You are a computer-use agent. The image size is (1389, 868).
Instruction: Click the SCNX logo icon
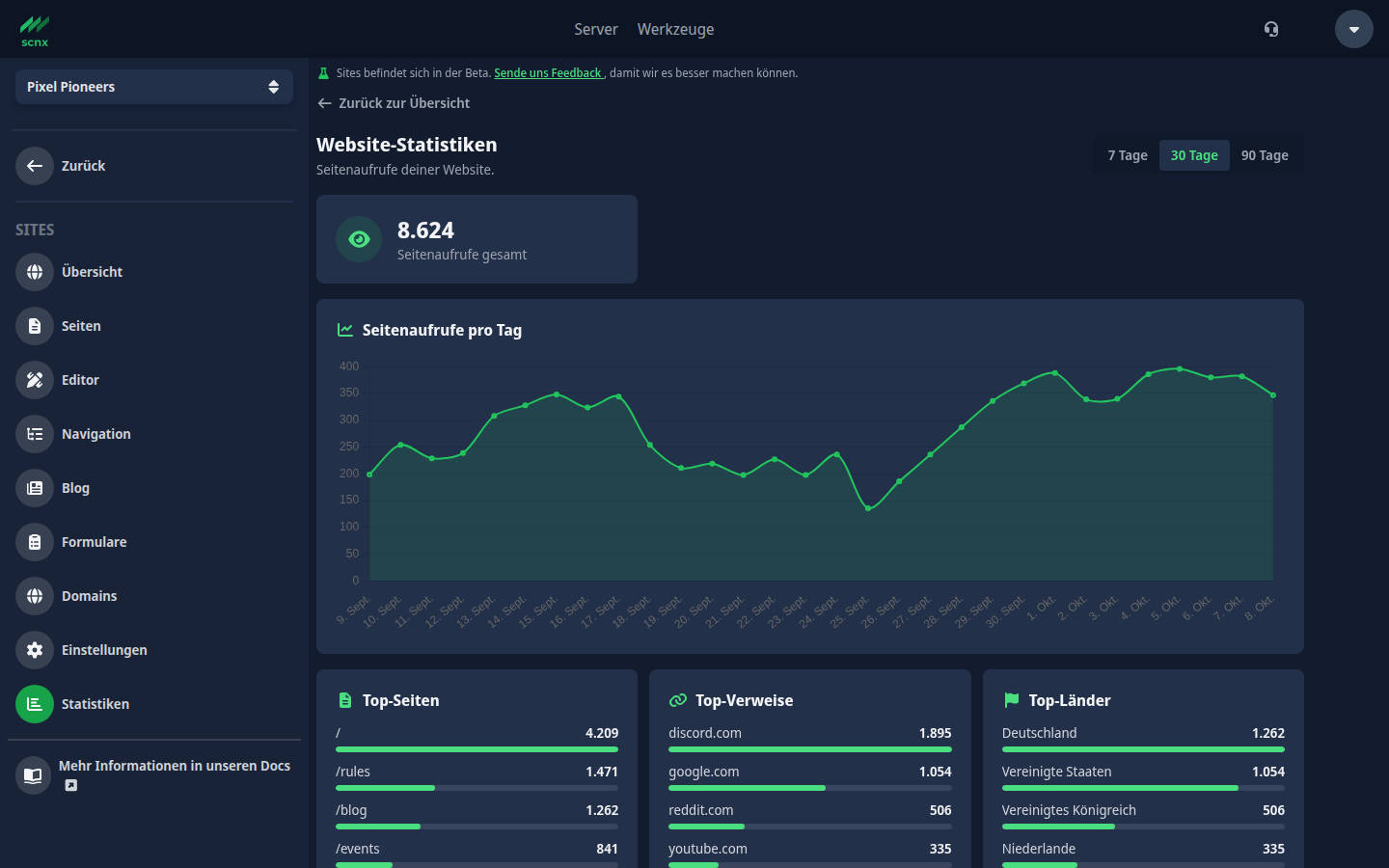[x=35, y=30]
